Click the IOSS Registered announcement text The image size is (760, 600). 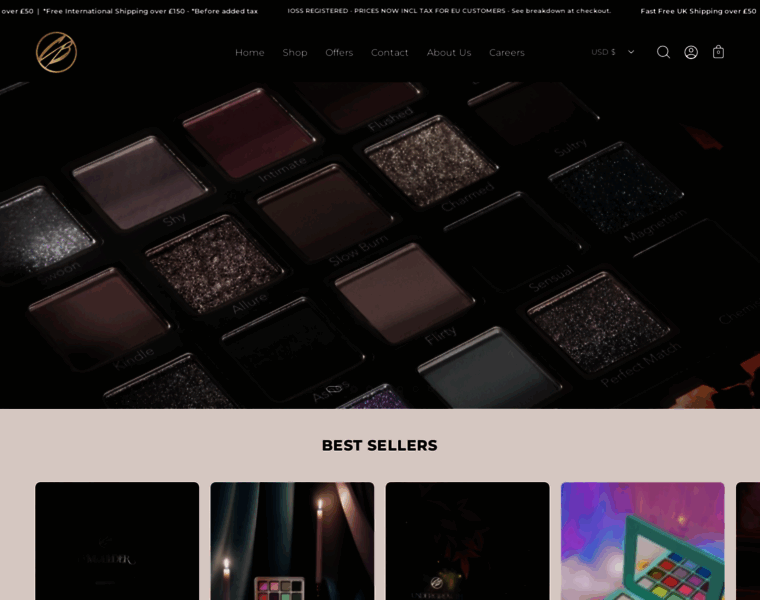[449, 11]
